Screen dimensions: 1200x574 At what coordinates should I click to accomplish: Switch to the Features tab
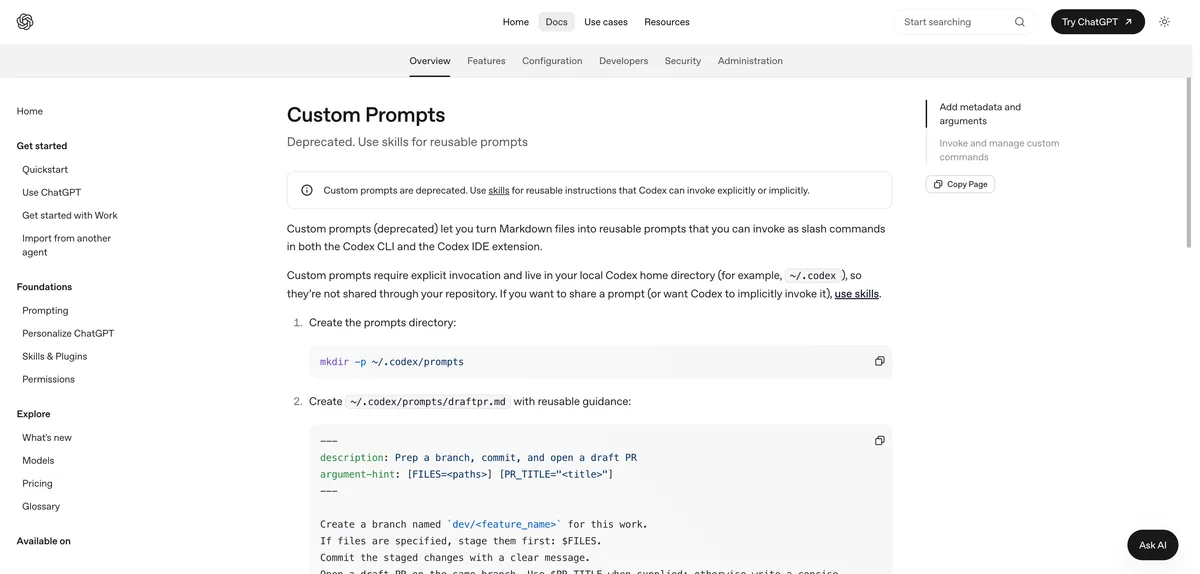coord(486,61)
